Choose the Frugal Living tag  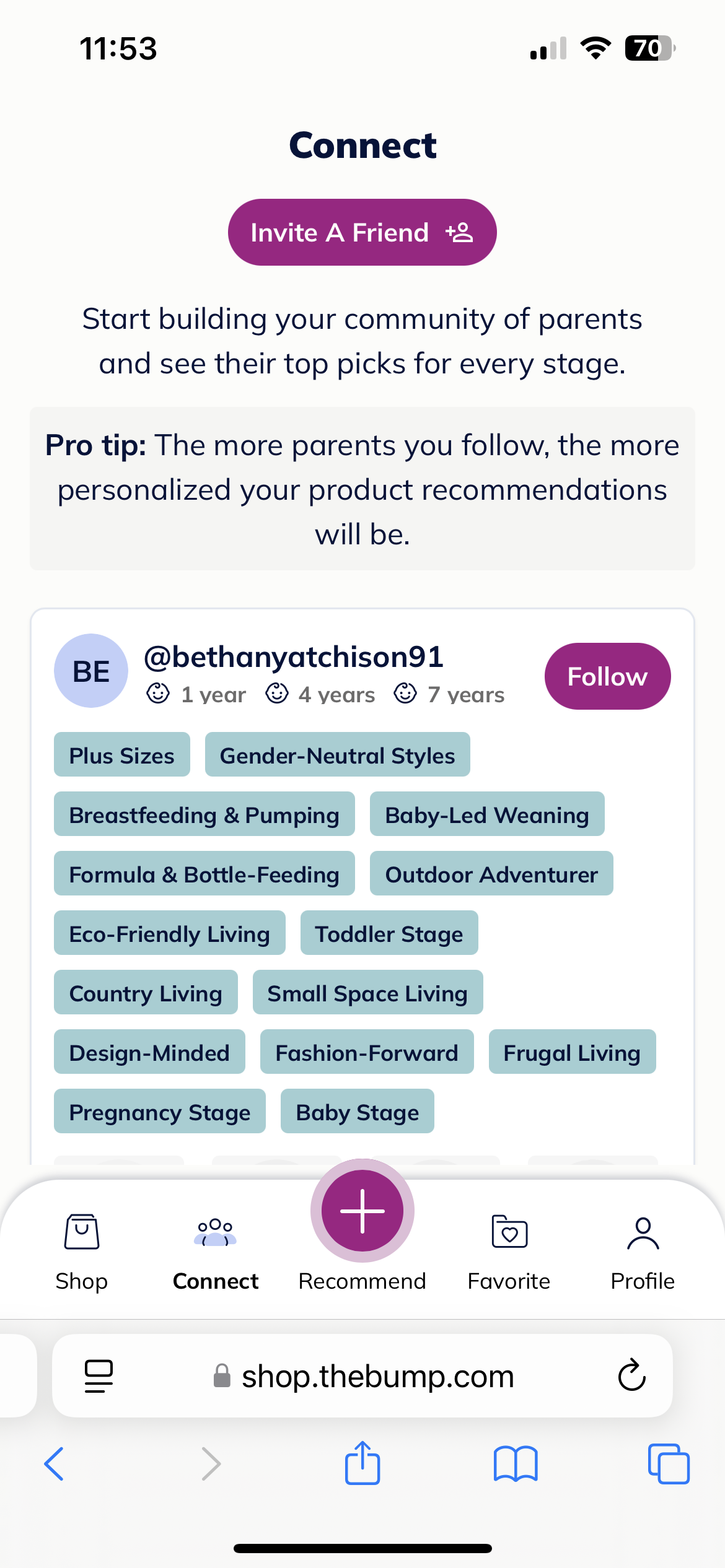pos(571,1052)
